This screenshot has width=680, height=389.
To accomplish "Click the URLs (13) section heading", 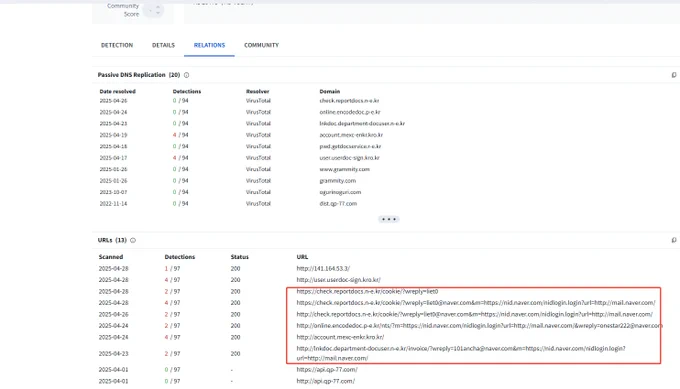I will 112,240.
